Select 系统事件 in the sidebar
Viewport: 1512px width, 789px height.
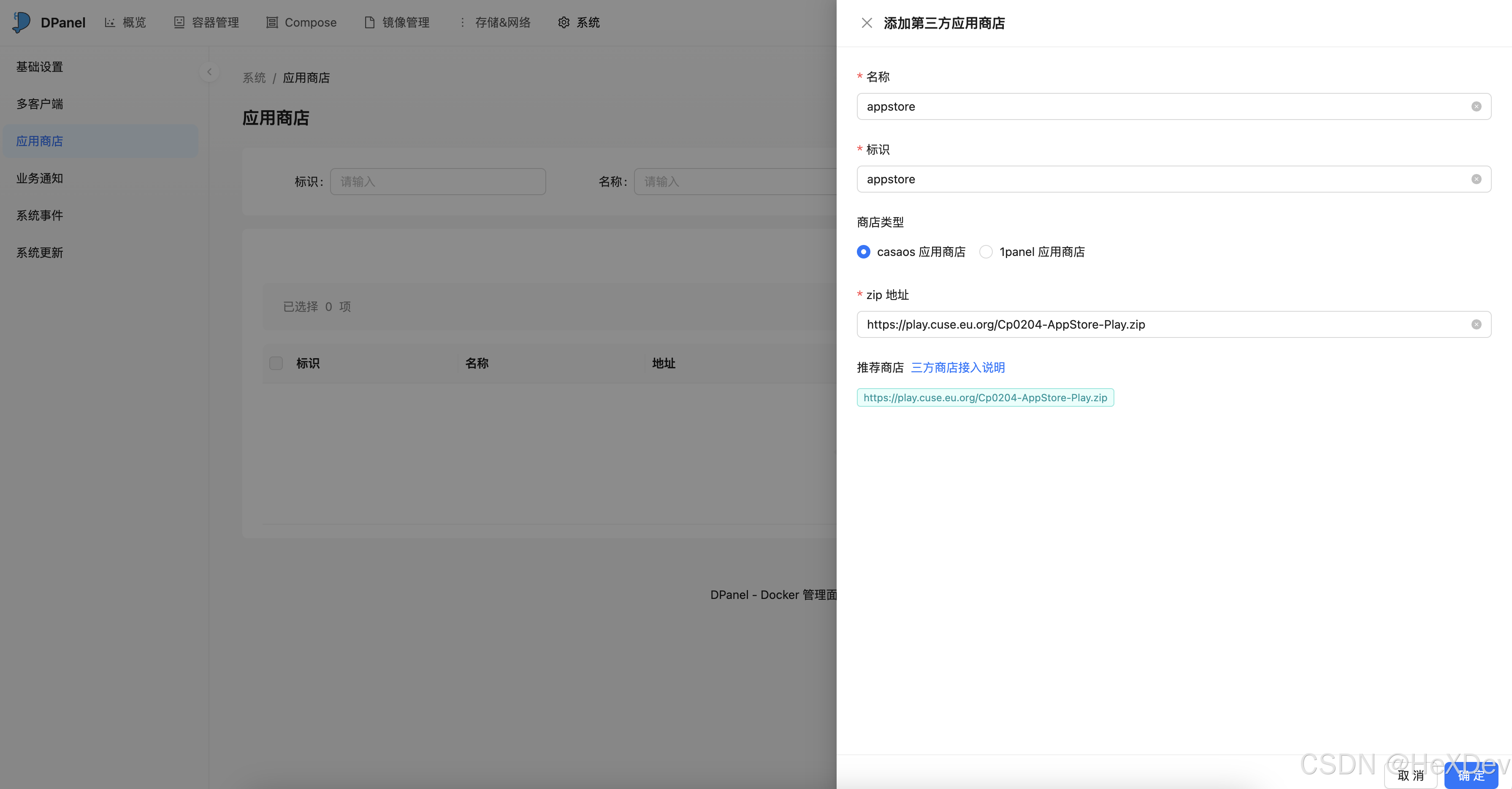(x=100, y=215)
